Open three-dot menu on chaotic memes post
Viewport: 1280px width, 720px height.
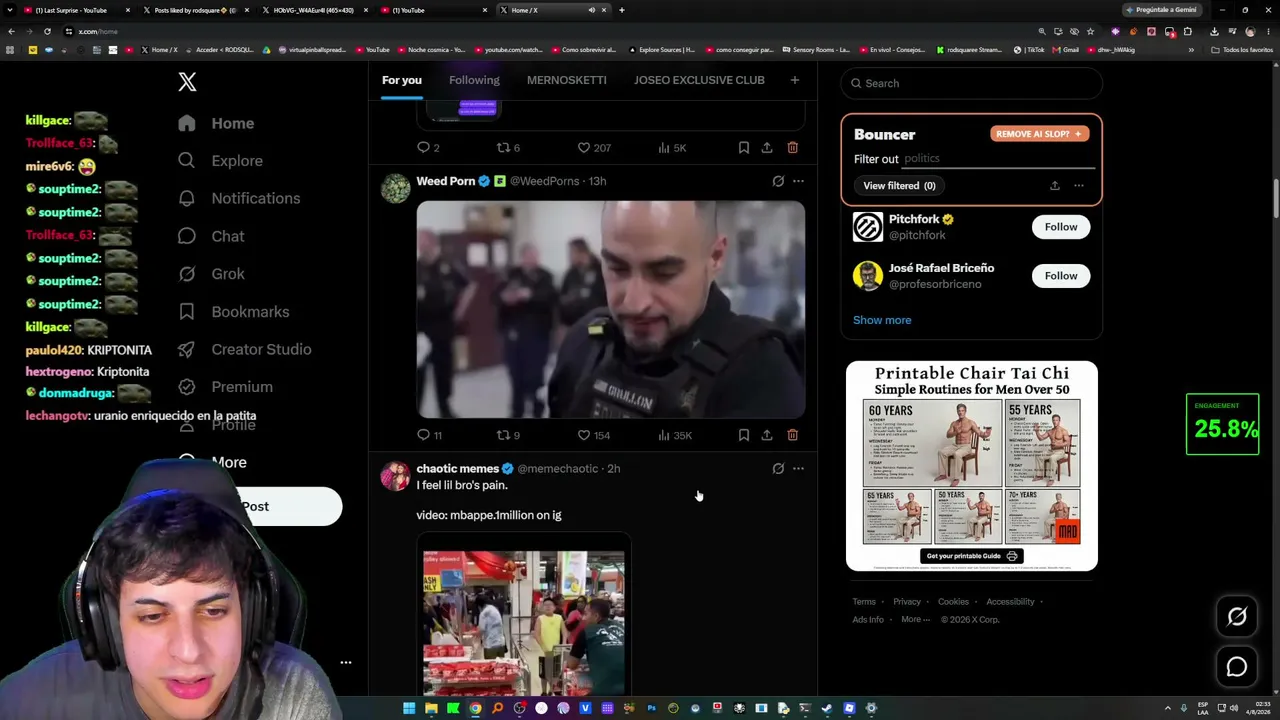798,468
